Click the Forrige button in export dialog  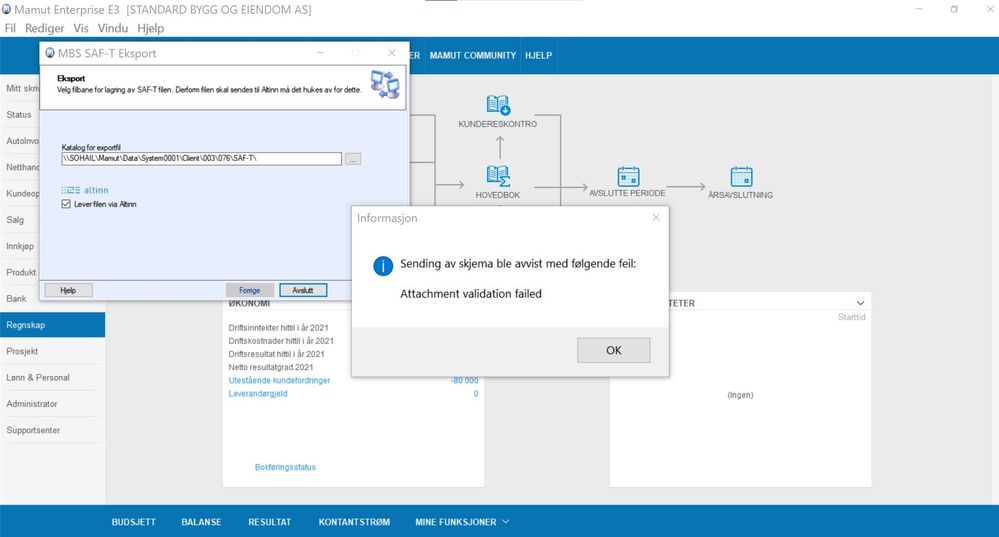coord(250,290)
